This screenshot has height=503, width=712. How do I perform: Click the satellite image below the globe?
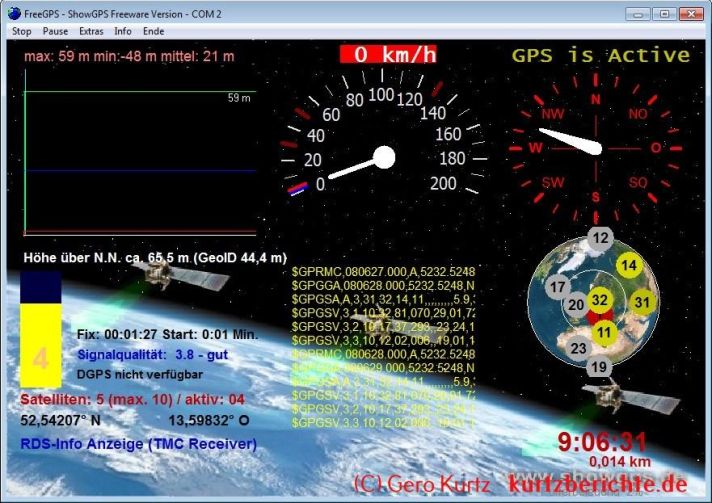click(631, 396)
